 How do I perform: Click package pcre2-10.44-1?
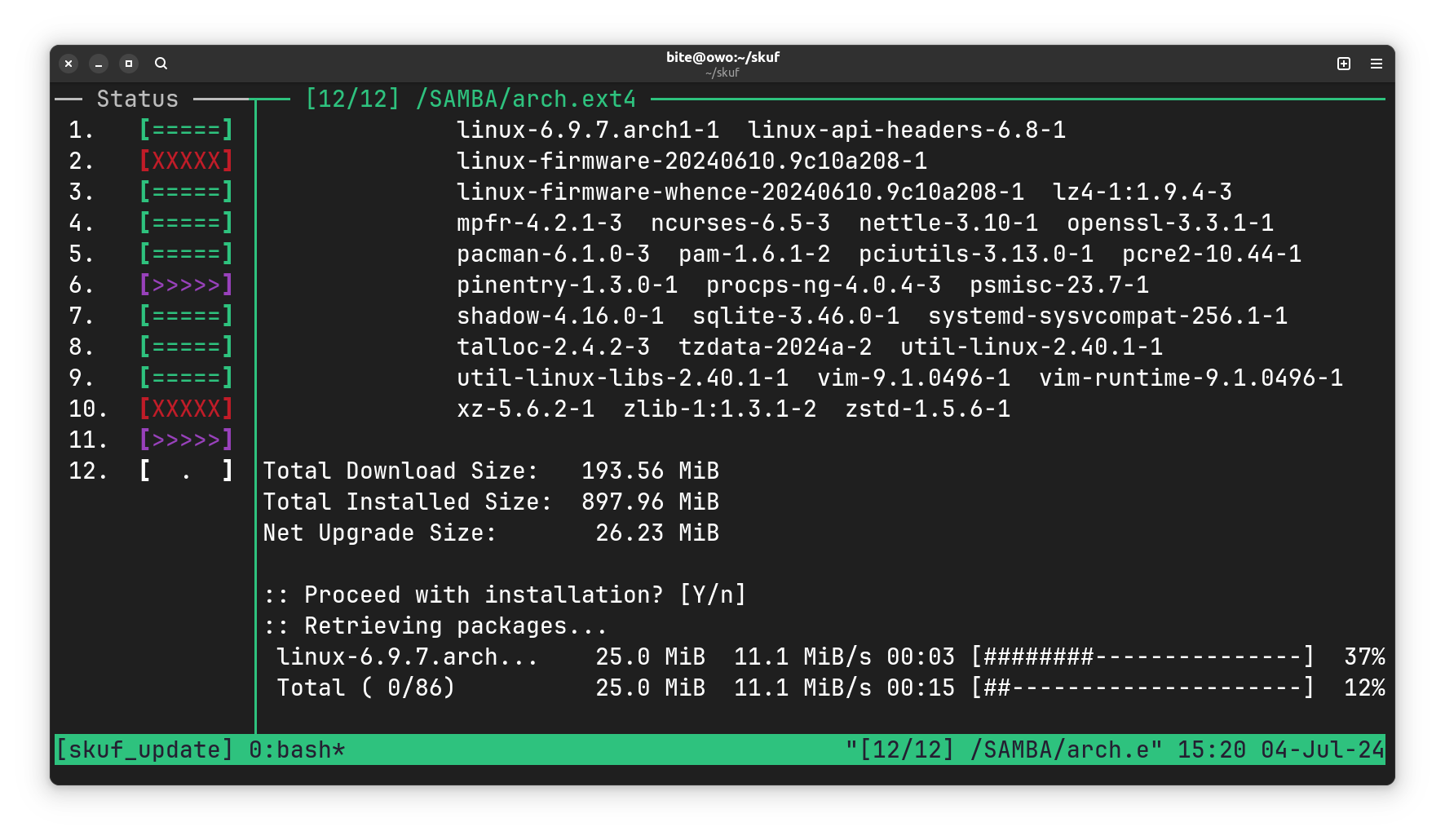(1212, 254)
